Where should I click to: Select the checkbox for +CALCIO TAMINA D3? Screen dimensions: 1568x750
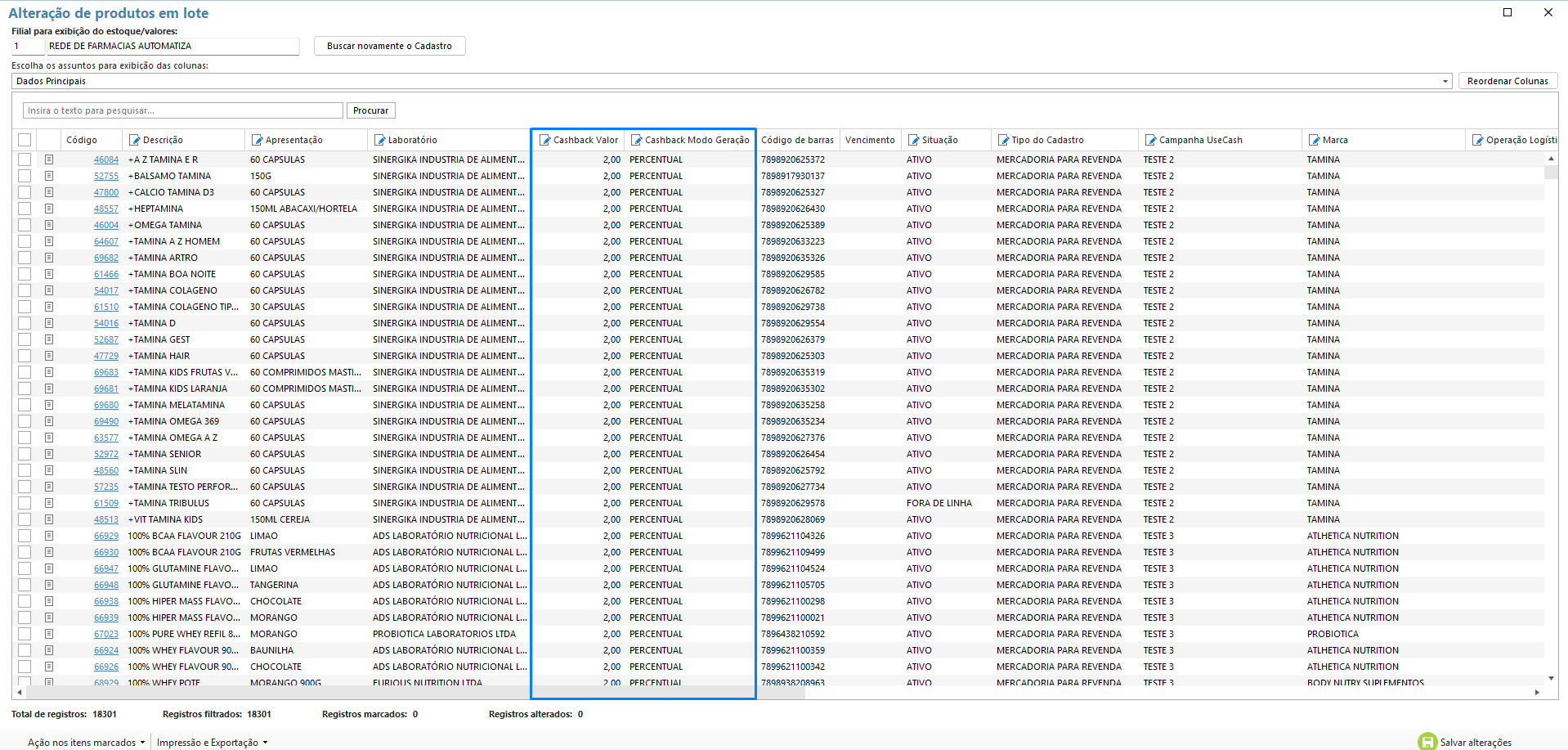click(25, 192)
